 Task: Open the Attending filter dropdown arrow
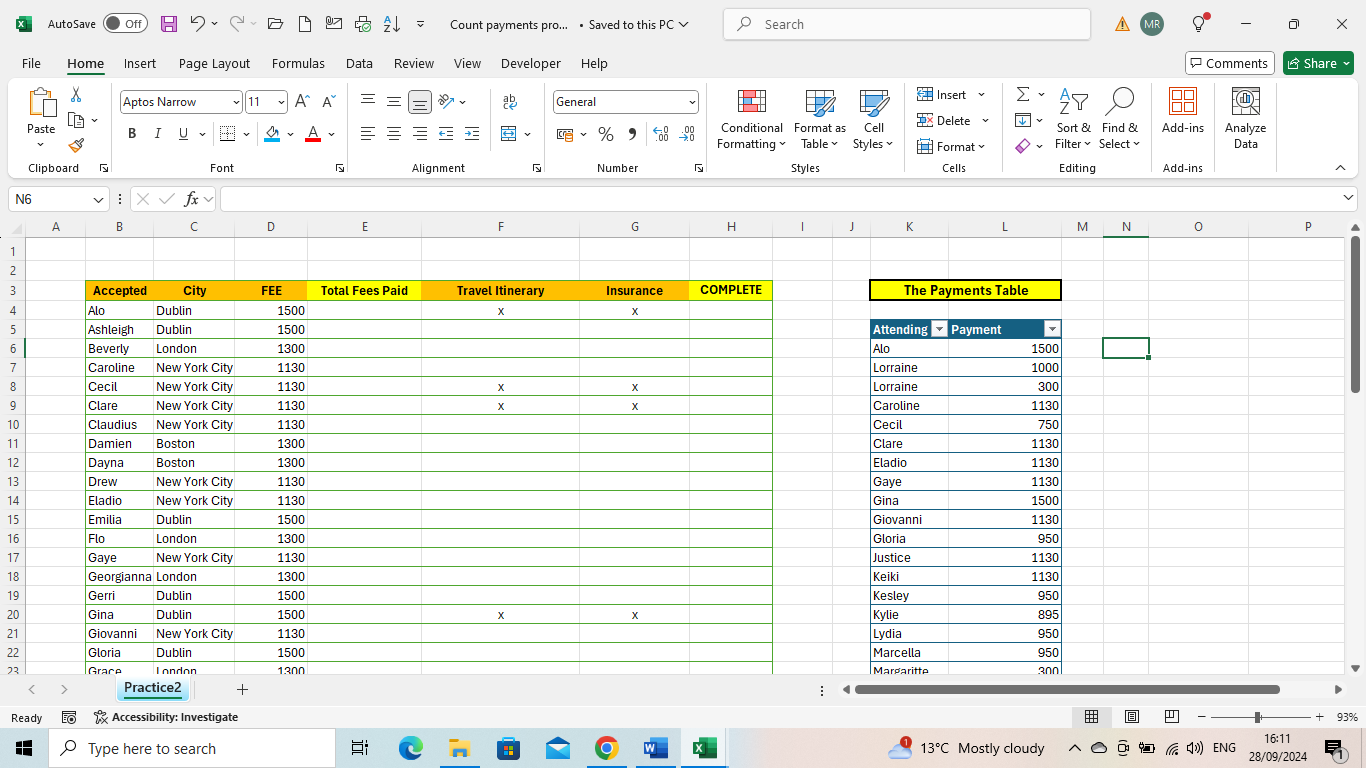(x=939, y=330)
